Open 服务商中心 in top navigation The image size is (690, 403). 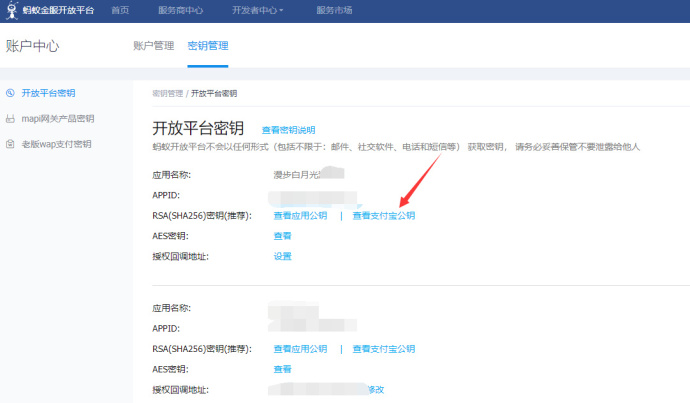point(180,10)
